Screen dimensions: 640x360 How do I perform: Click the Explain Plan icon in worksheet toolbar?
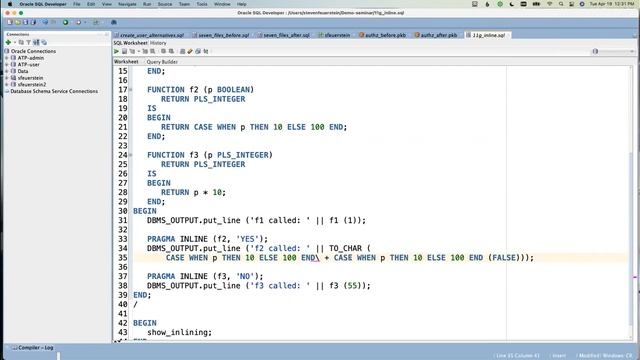132,51
